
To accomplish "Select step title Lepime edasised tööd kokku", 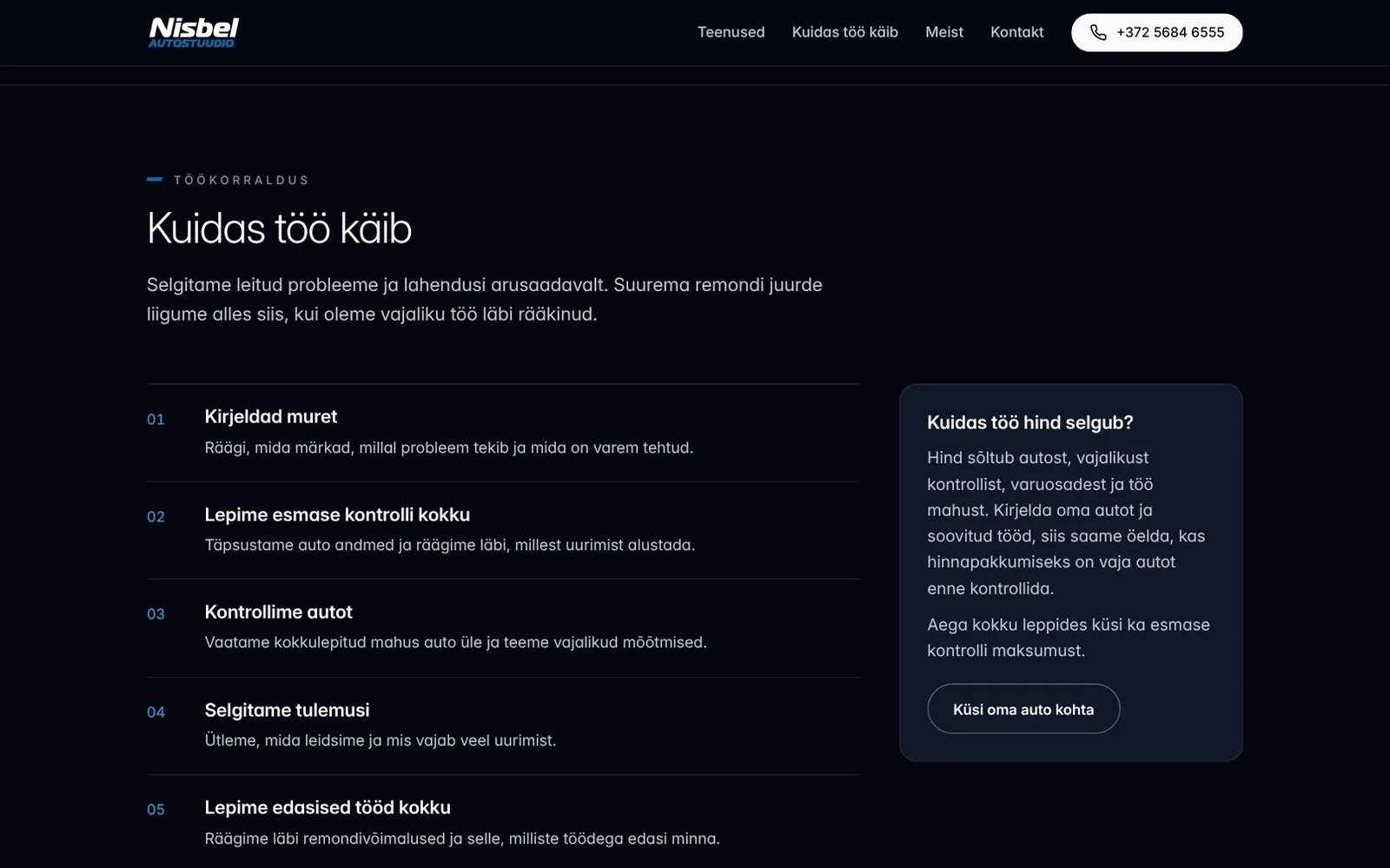I will pos(328,807).
